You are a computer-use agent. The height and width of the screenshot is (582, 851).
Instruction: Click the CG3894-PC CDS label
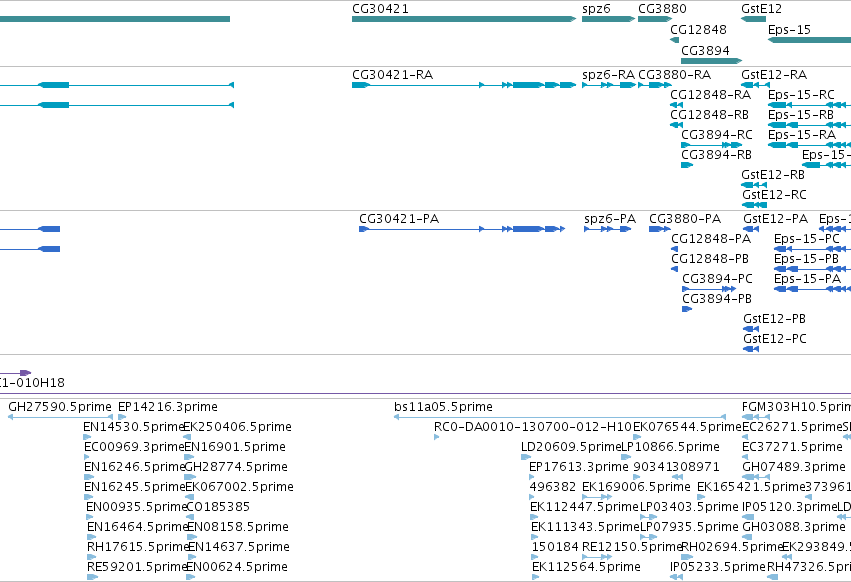click(717, 279)
